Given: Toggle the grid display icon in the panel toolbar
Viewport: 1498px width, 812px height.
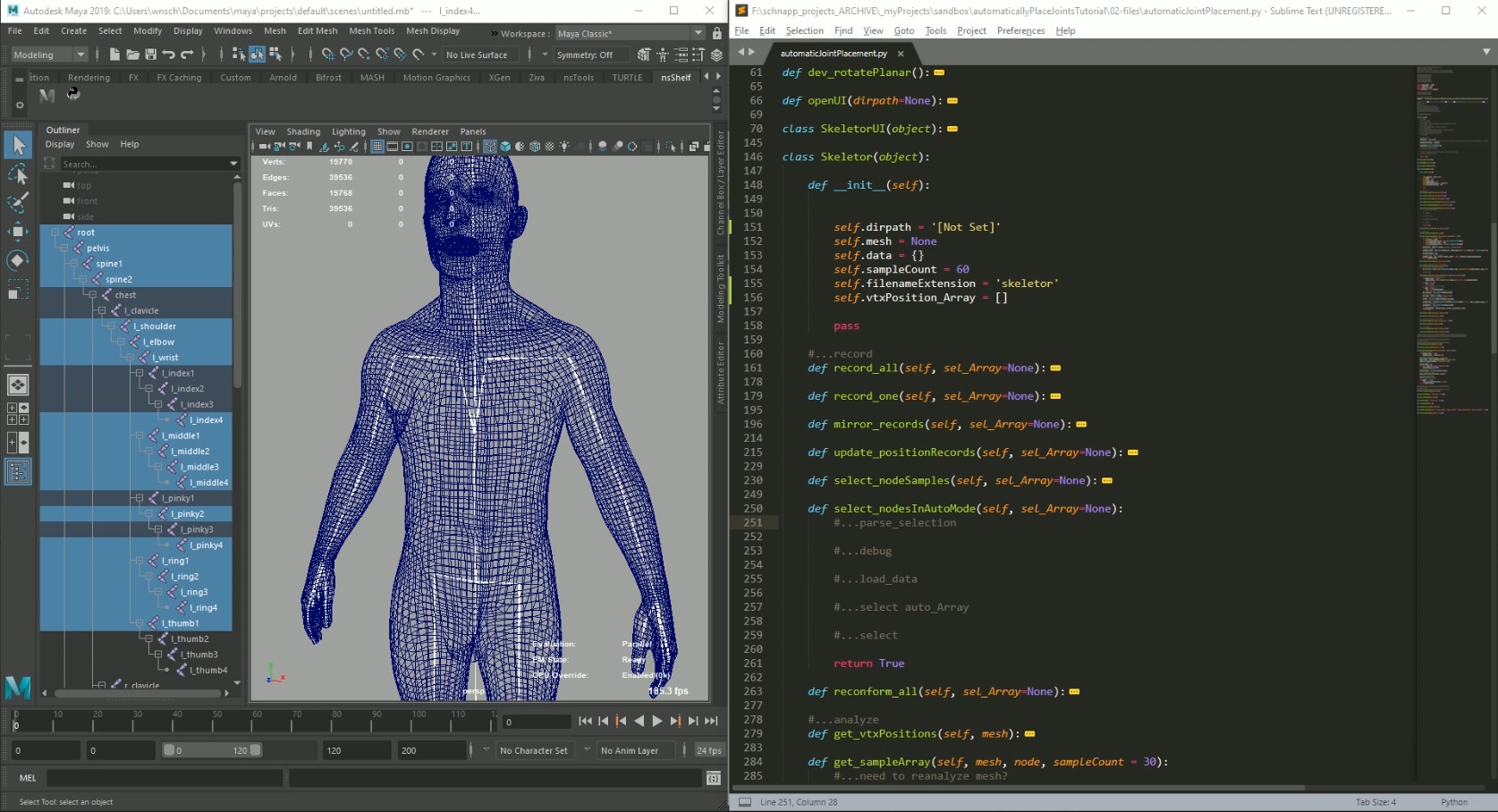Looking at the screenshot, I should pyautogui.click(x=377, y=146).
